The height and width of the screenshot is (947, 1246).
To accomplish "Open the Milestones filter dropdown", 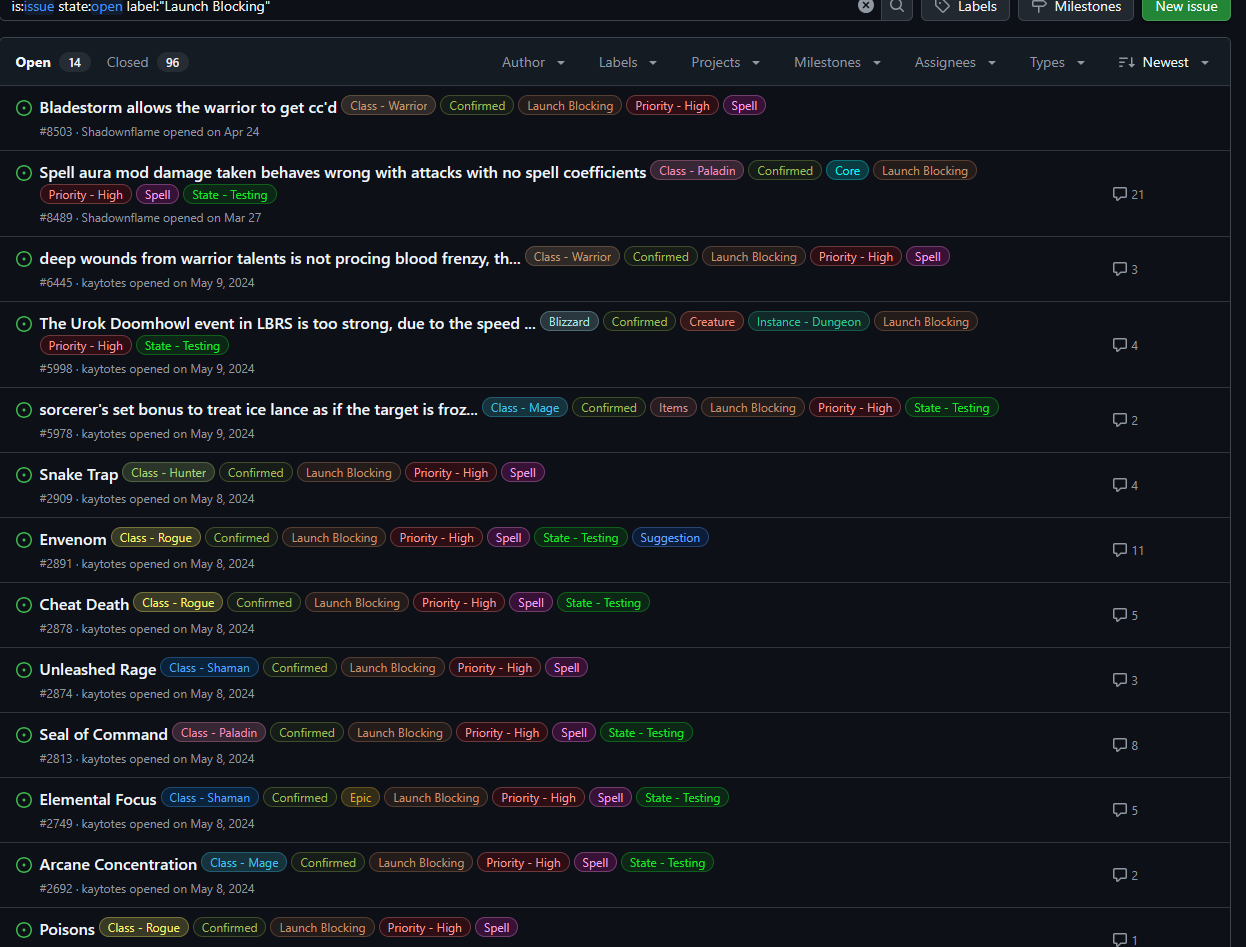I will [837, 62].
